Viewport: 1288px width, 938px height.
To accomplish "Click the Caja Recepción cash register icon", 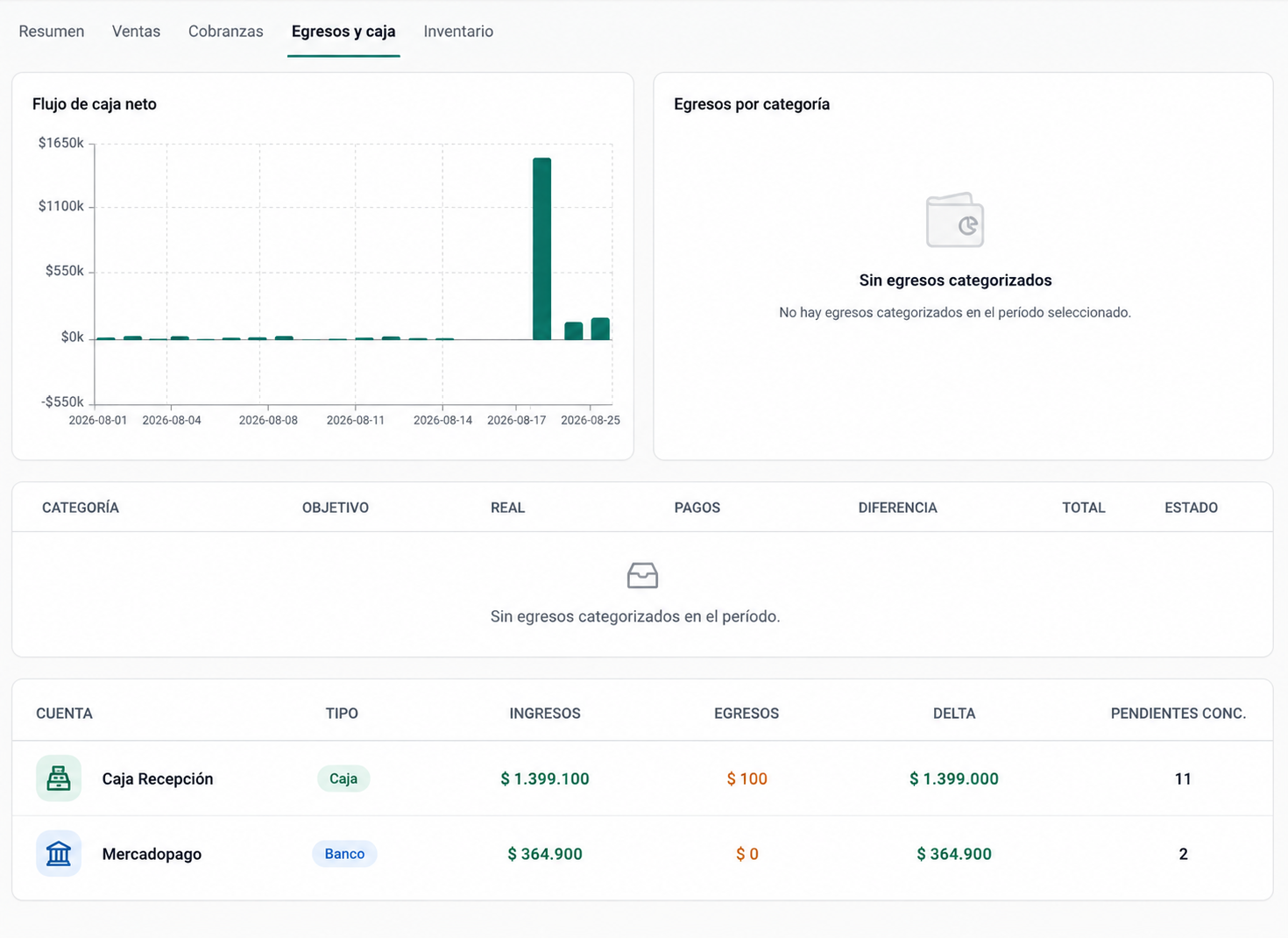I will tap(59, 778).
